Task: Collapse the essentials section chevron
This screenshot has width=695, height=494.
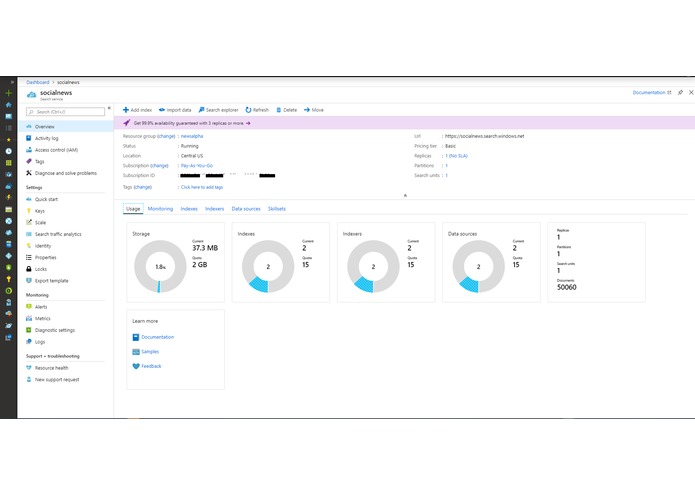Action: click(x=405, y=195)
